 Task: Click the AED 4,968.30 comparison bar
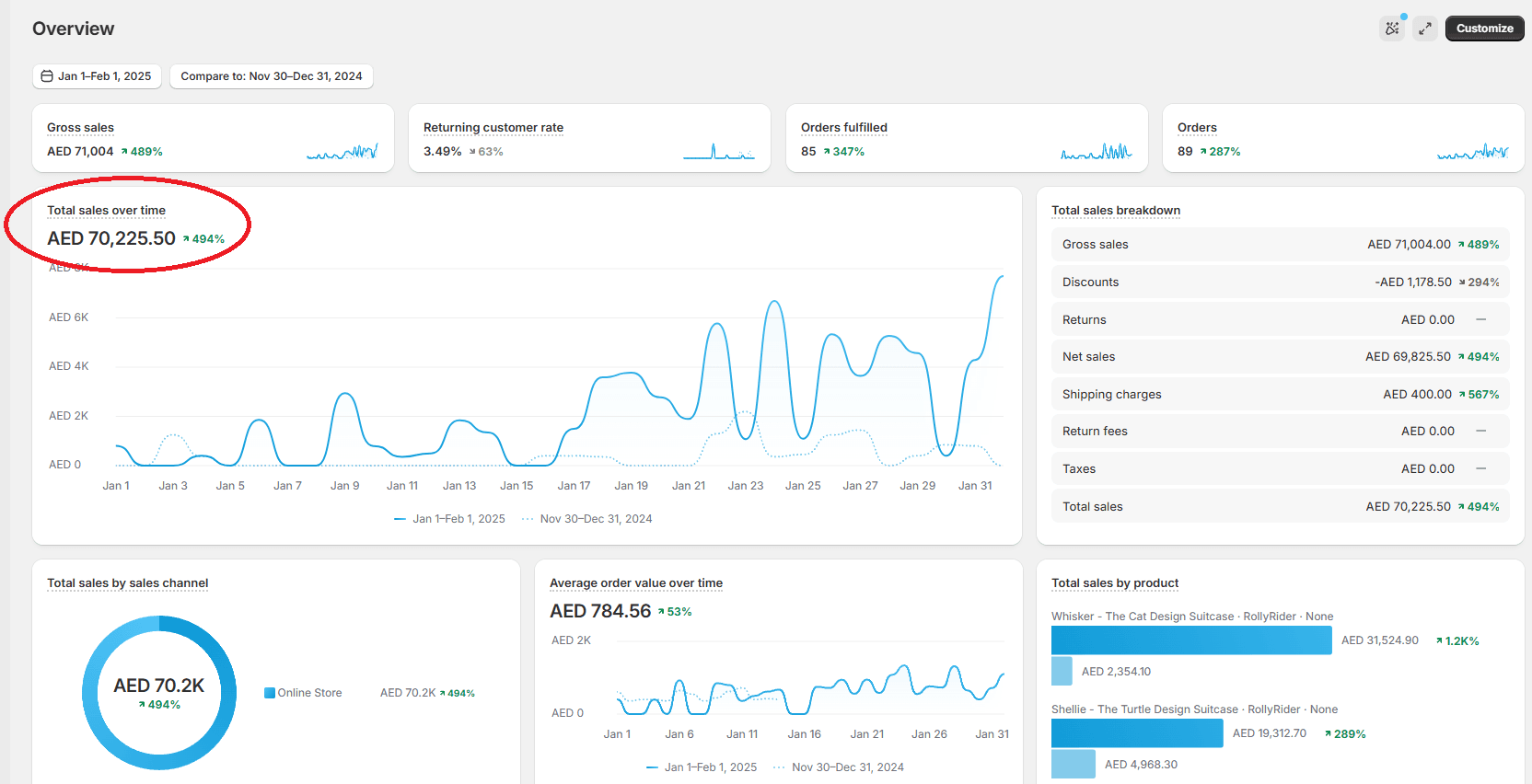[x=1074, y=765]
